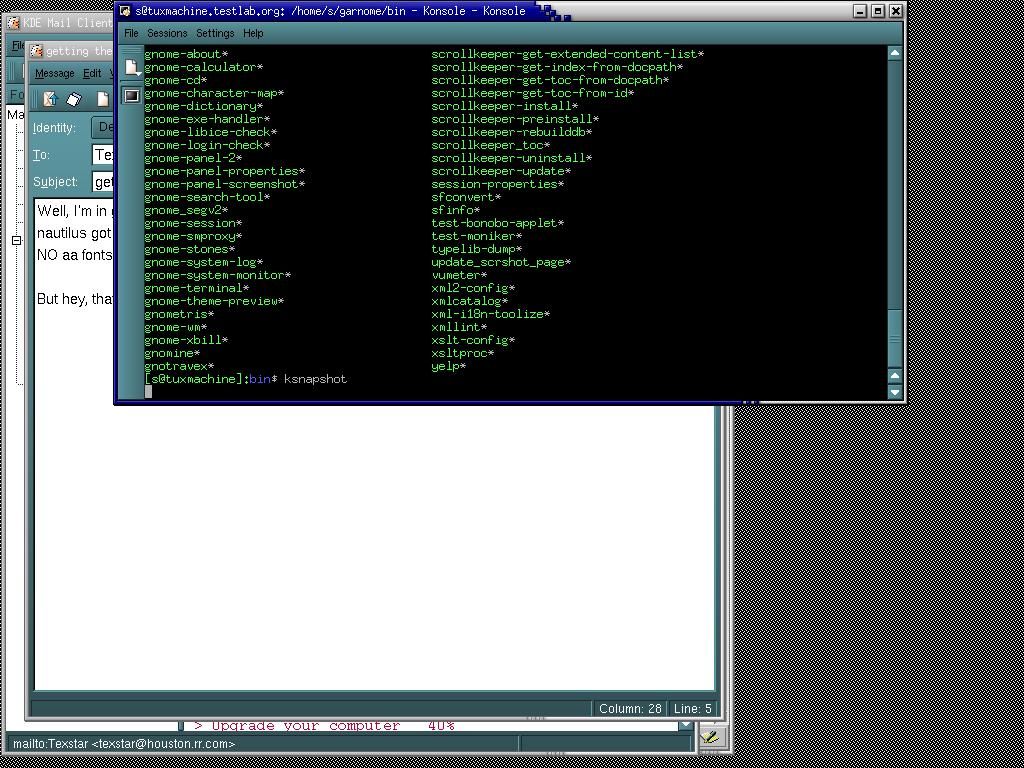Click 'gnome-dictionary*' in the terminal output
The image size is (1024, 768).
click(x=204, y=106)
